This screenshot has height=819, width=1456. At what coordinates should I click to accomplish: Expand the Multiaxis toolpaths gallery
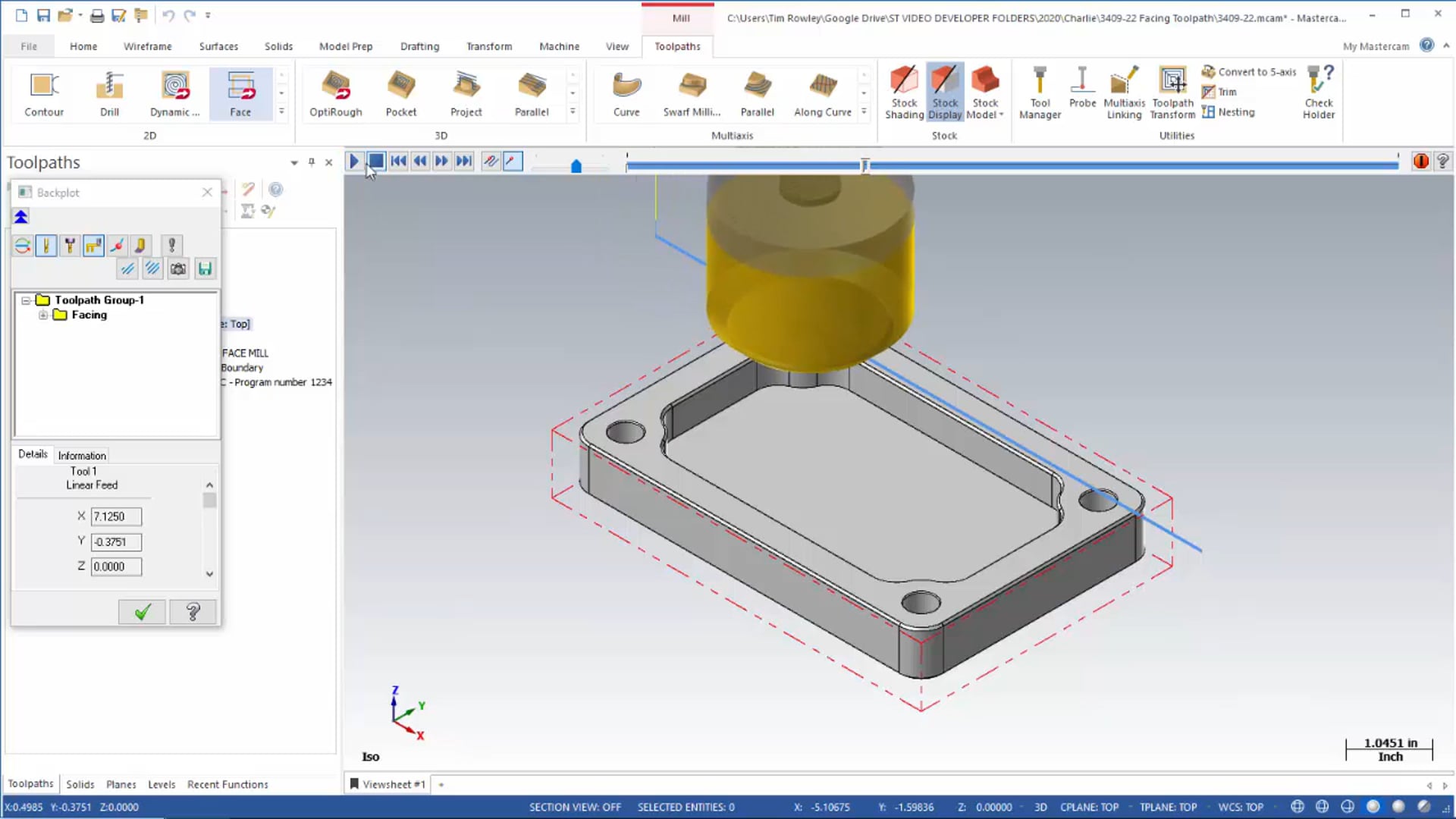864,111
